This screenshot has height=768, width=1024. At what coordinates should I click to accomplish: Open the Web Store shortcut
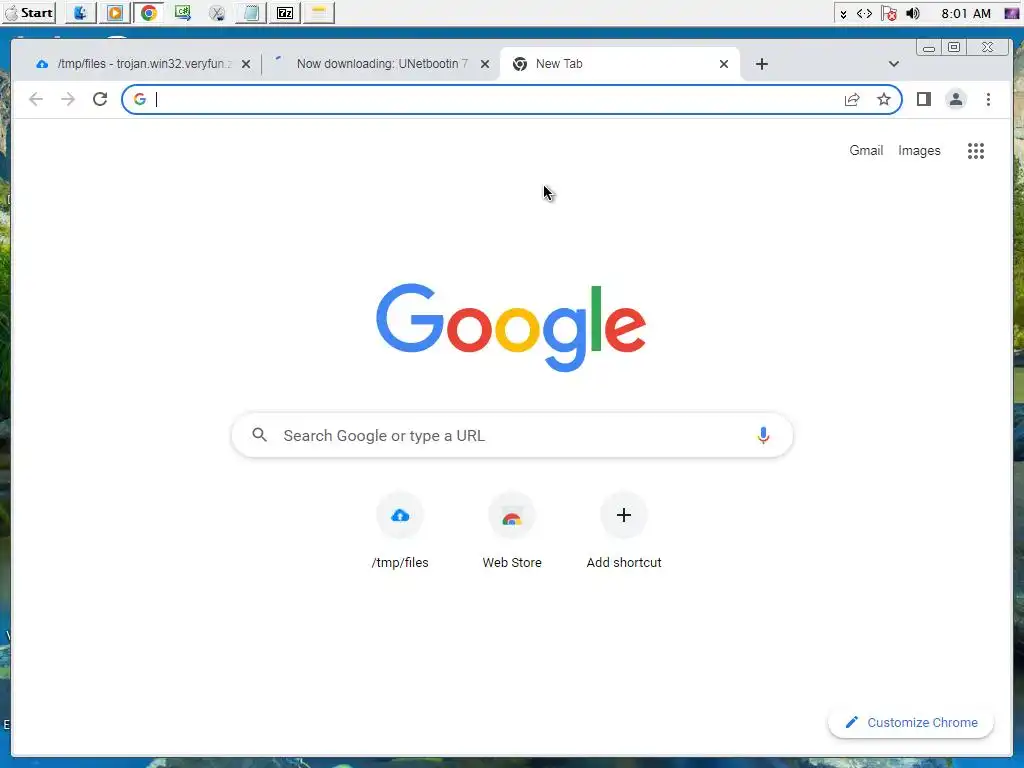[512, 532]
